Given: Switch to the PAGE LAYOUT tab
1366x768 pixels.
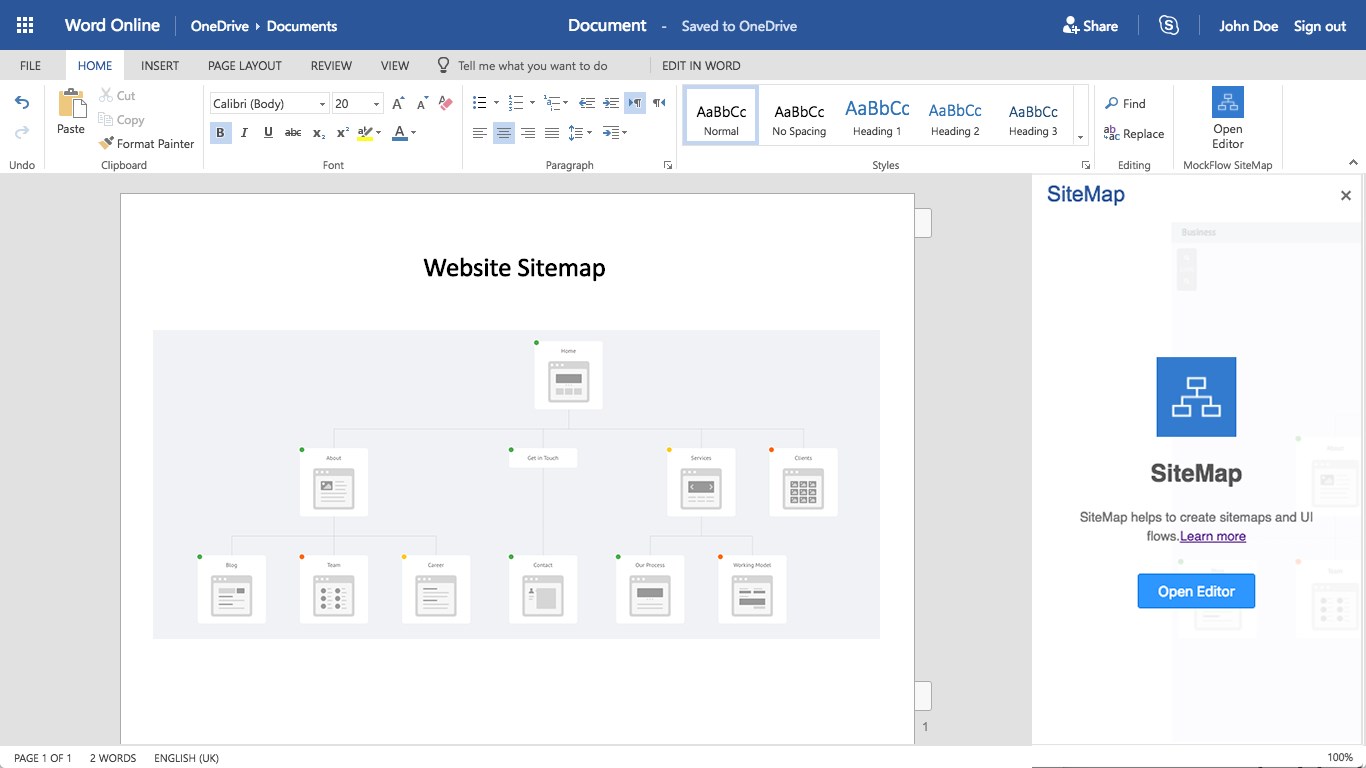Looking at the screenshot, I should pos(245,66).
